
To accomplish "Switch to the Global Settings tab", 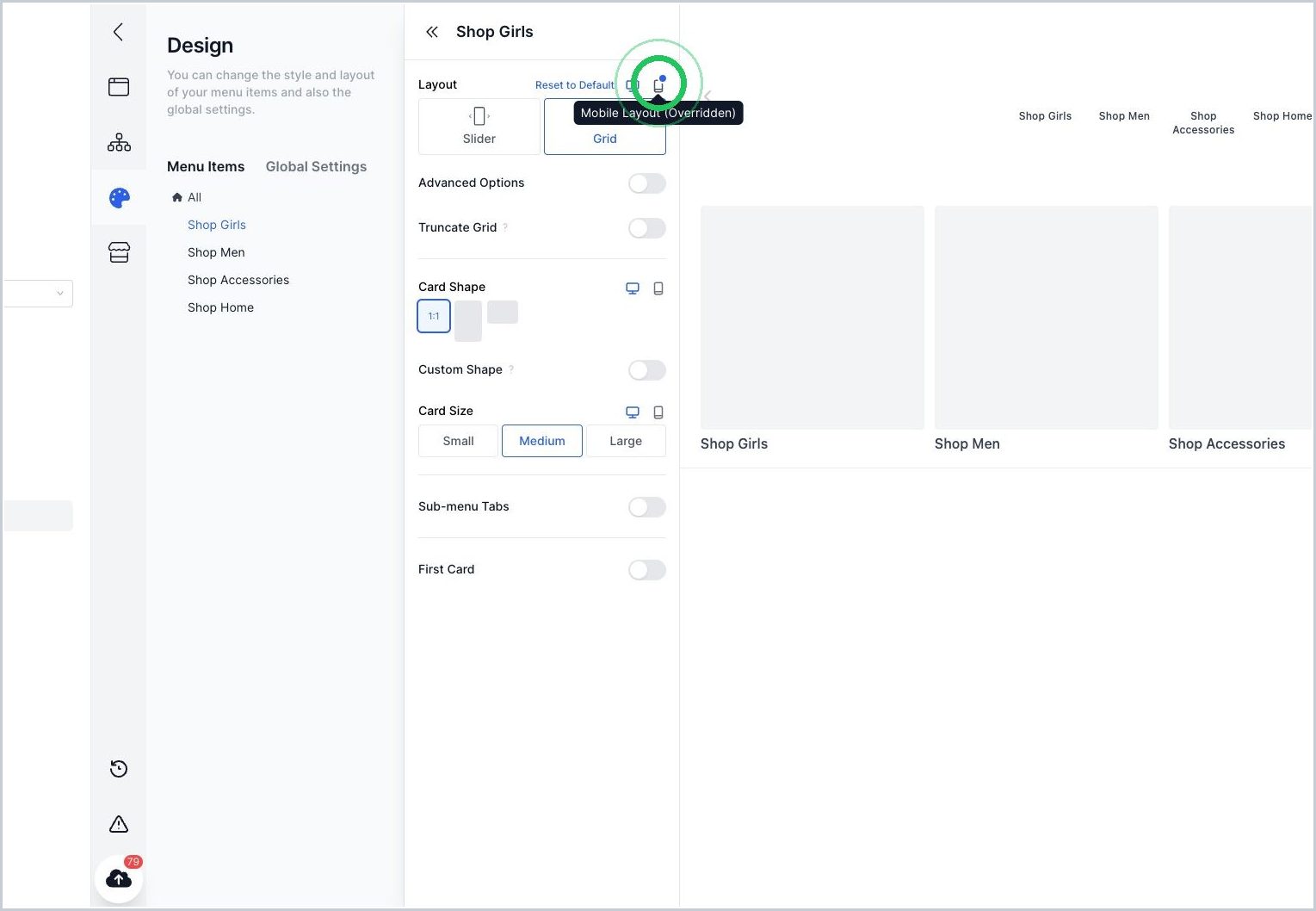I will coord(316,166).
